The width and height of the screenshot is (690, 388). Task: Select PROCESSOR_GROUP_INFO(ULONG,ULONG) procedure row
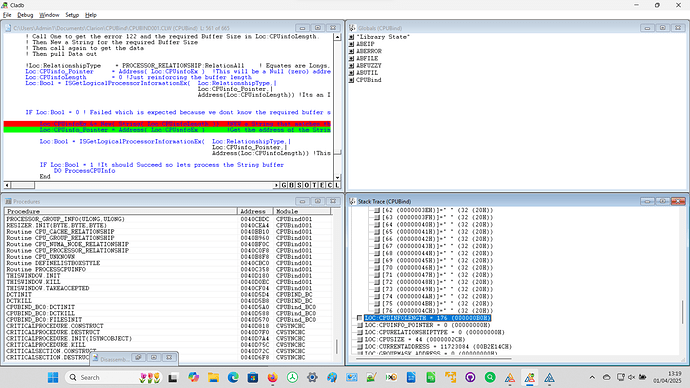168,219
